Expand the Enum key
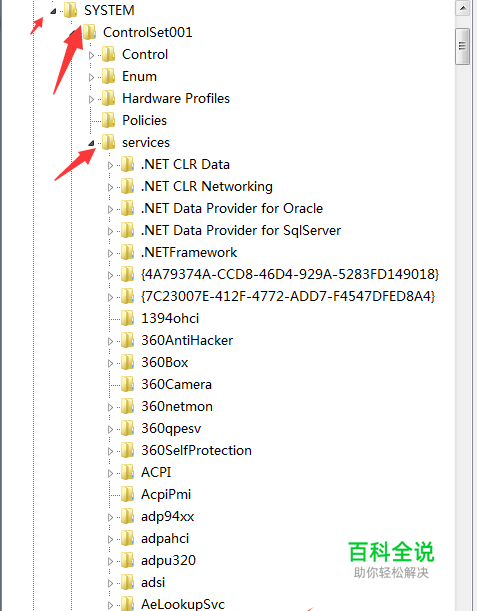 click(x=91, y=77)
